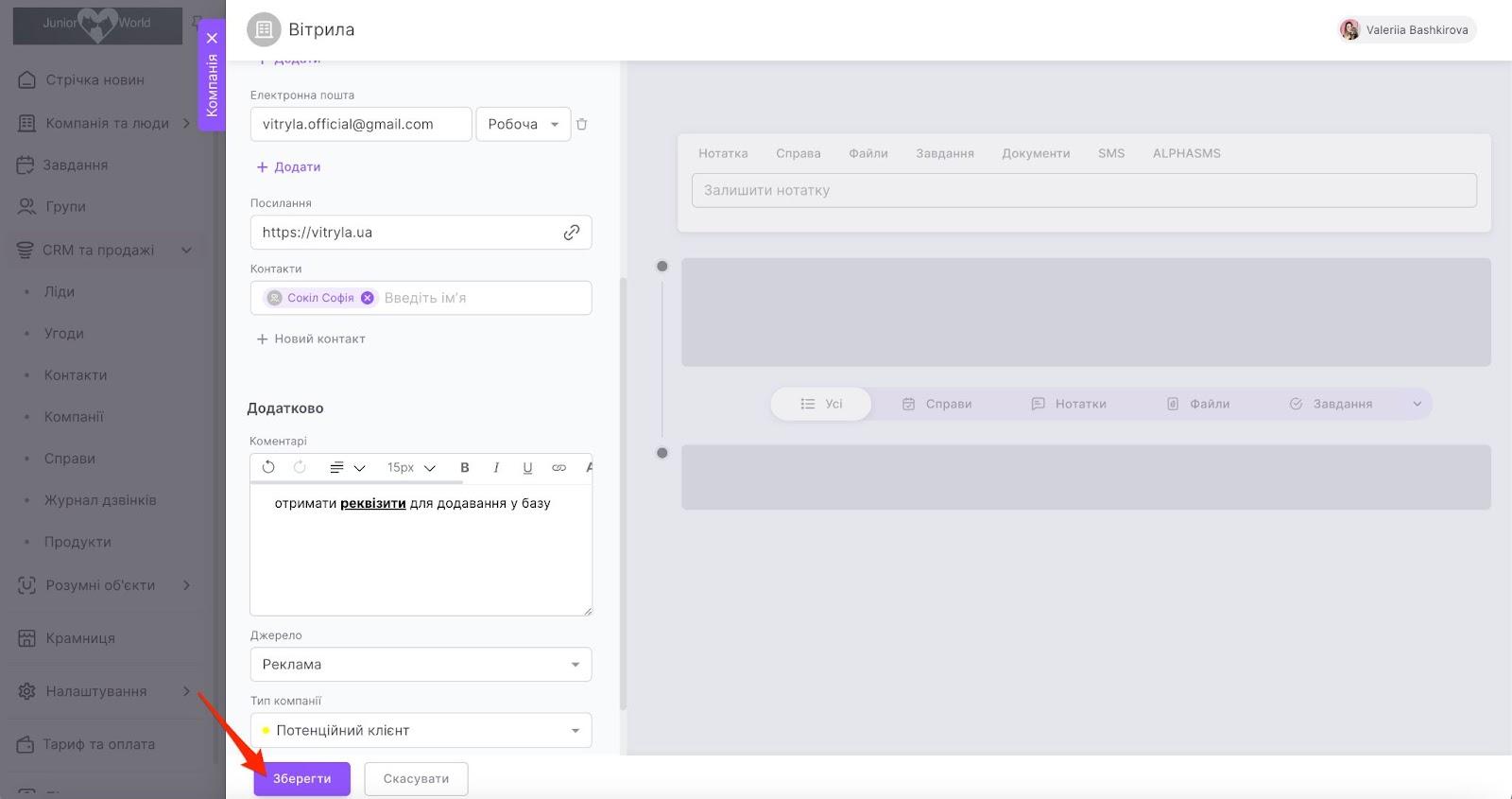1512x799 pixels.
Task: Toggle underline formatting in the comment editor
Action: (527, 467)
